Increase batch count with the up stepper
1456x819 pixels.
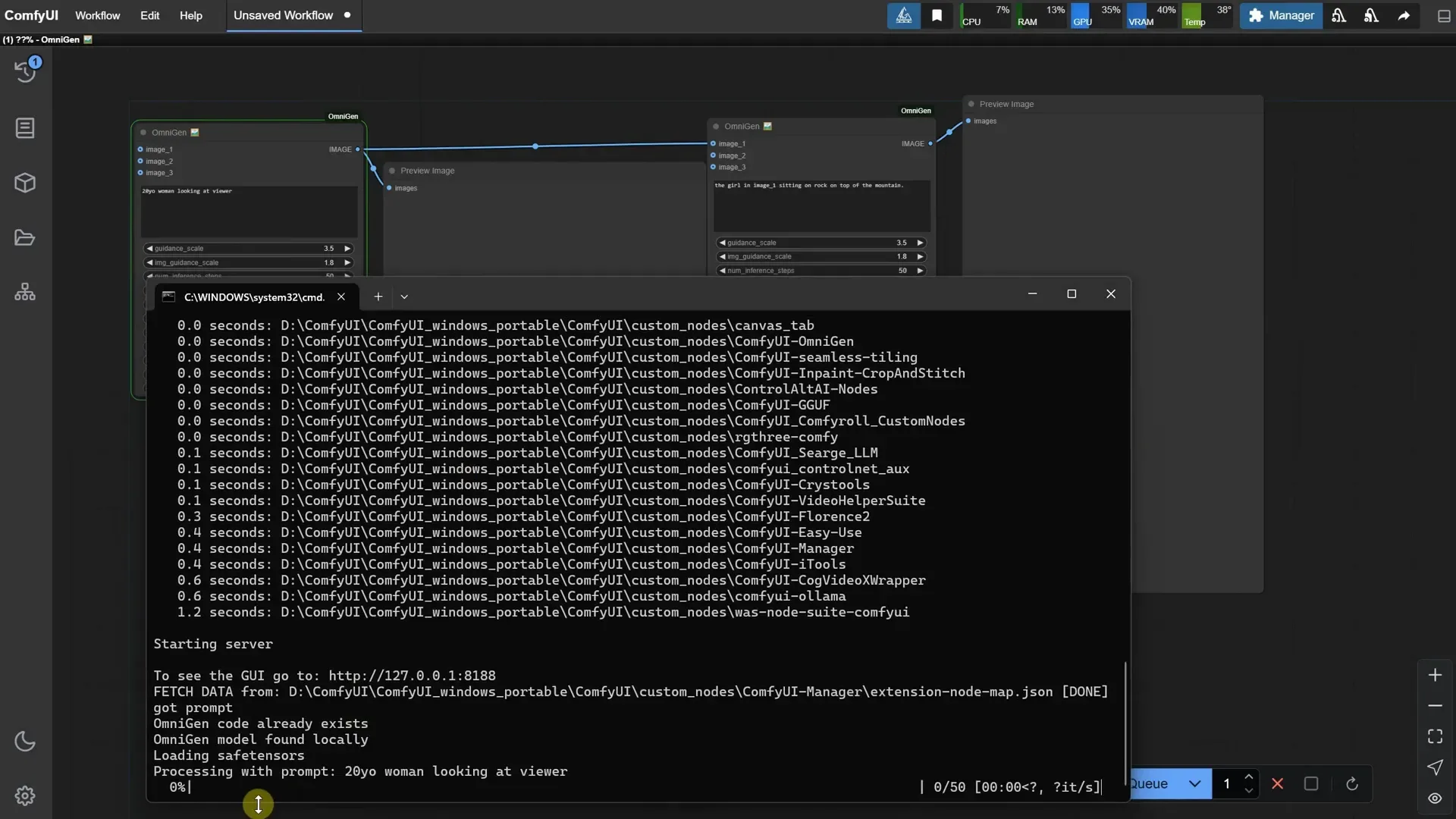[1250, 778]
